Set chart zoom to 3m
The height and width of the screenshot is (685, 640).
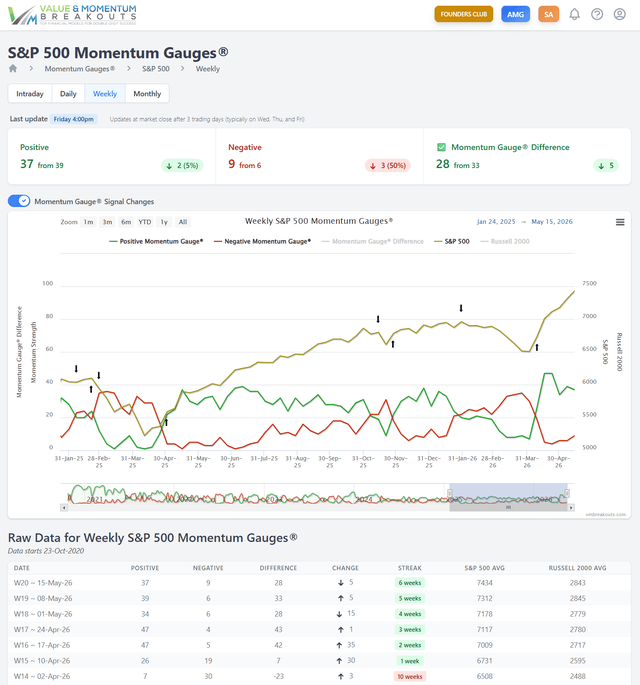point(107,222)
